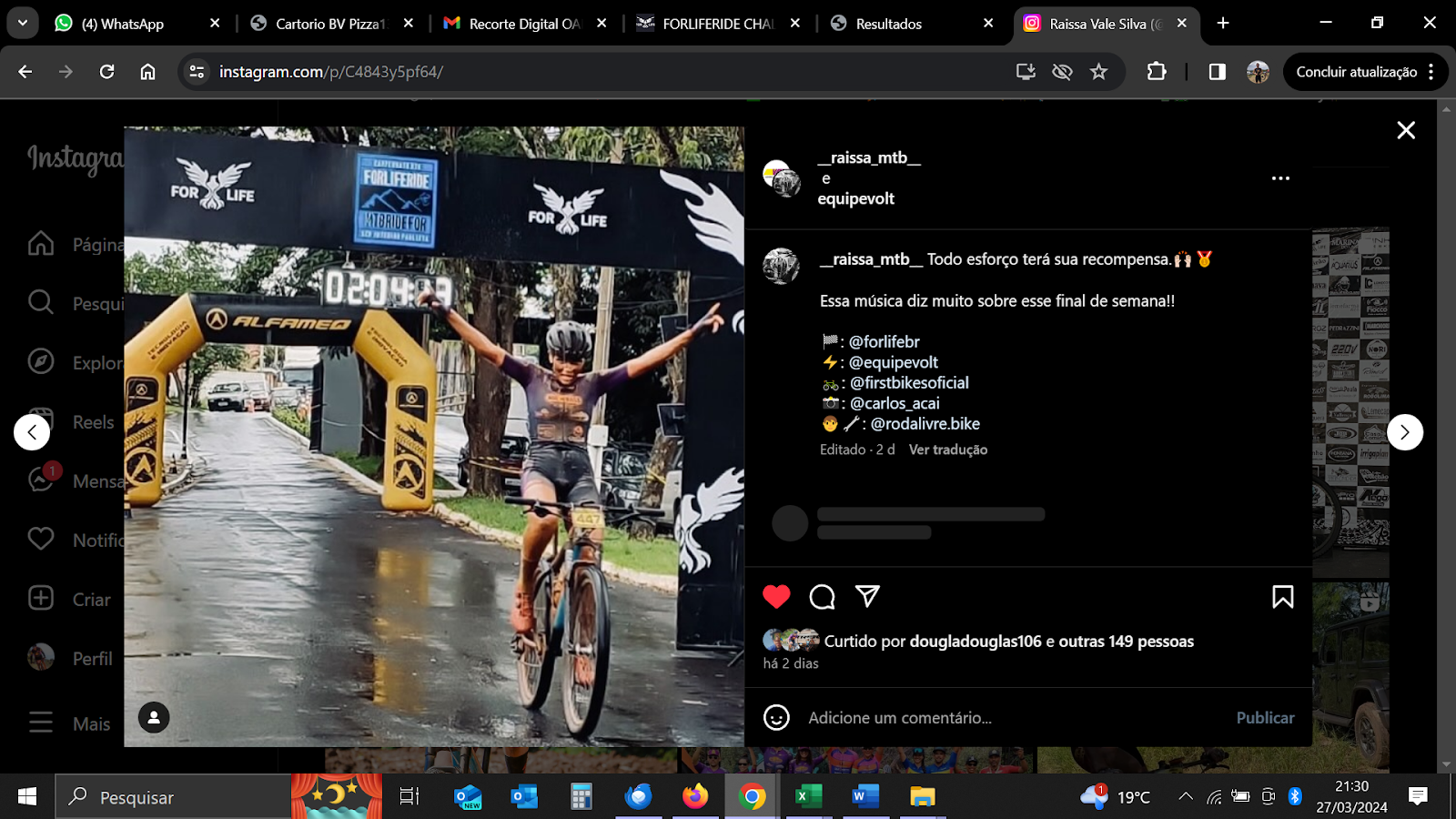1456x819 pixels.
Task: Open the __raissa_mtb__ username in the post header
Action: click(869, 158)
